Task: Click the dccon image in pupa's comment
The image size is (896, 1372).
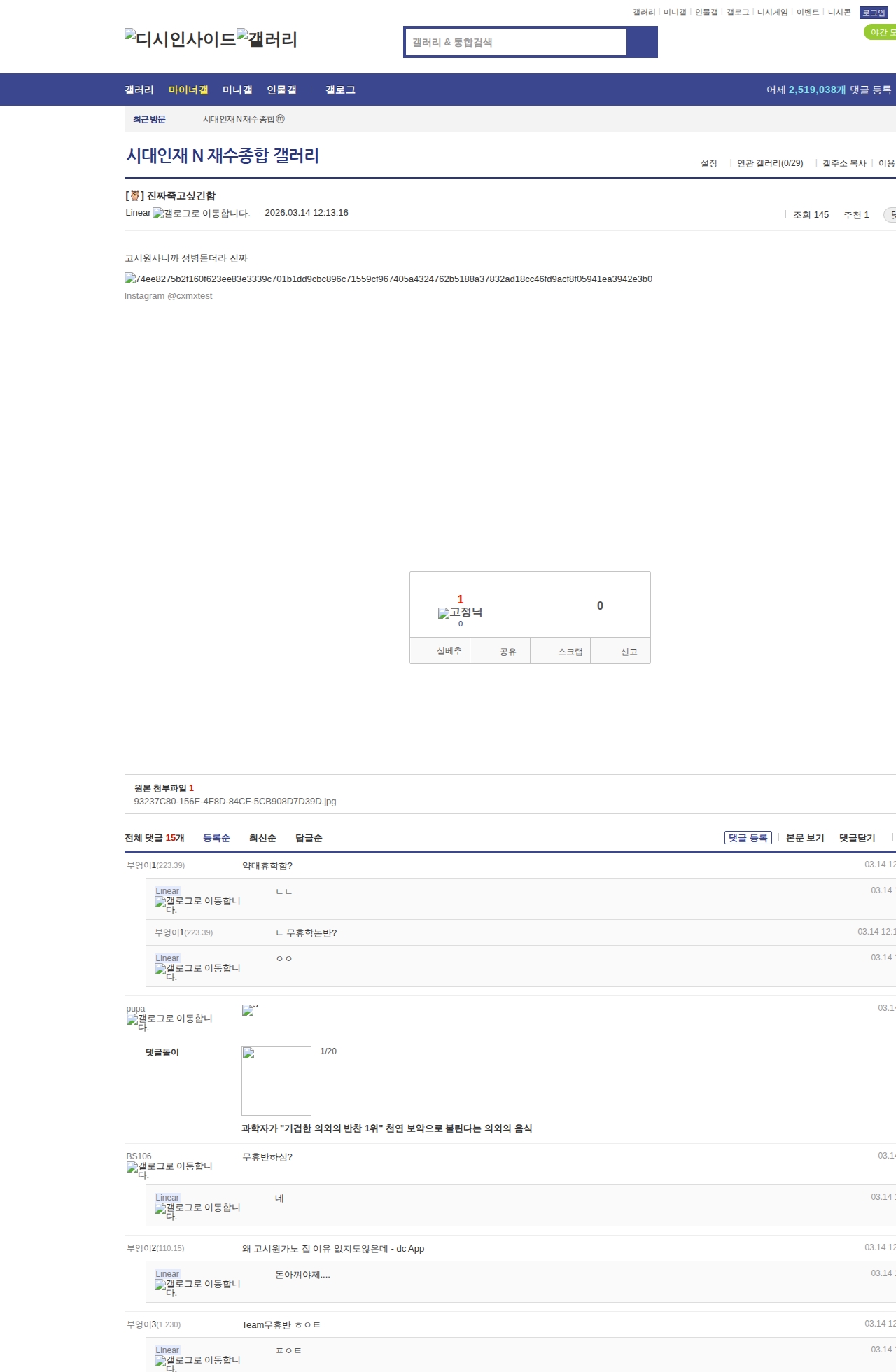Action: point(248,1010)
